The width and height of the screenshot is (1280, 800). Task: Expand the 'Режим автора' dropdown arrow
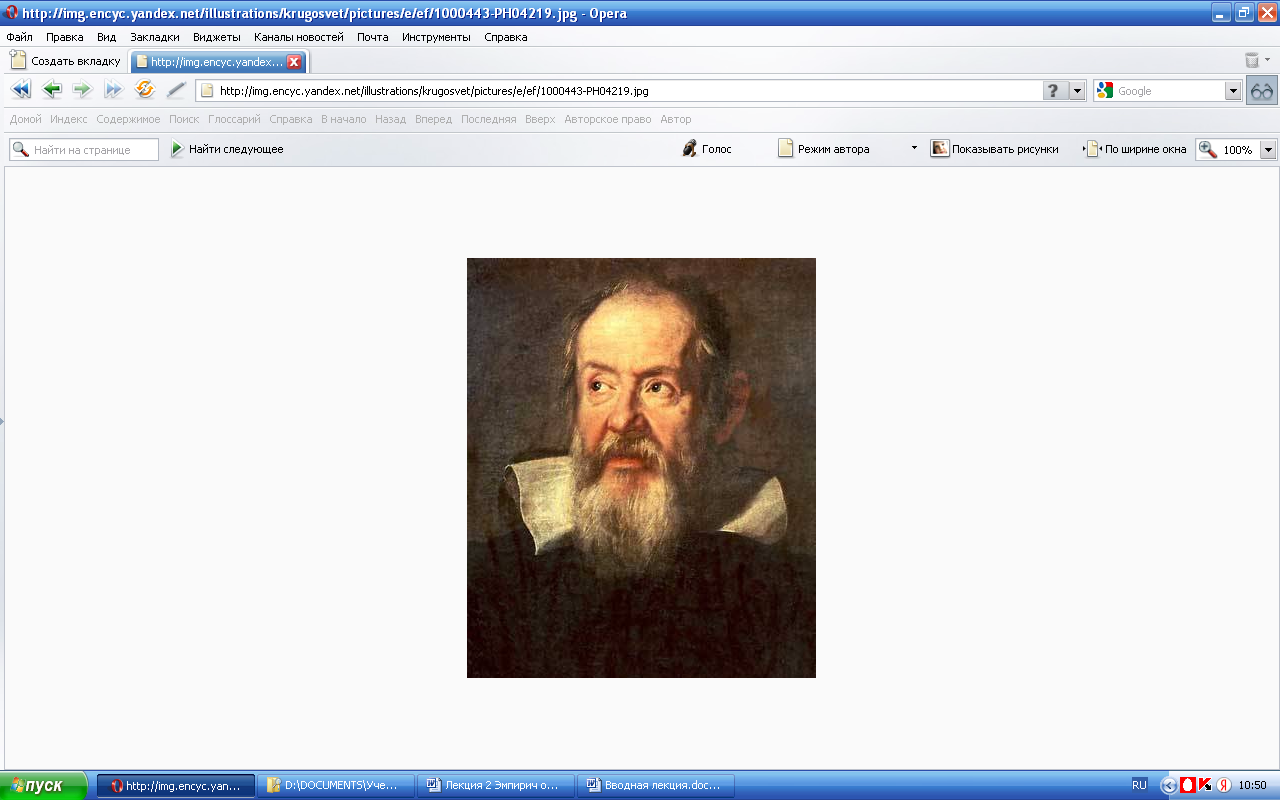(x=914, y=148)
